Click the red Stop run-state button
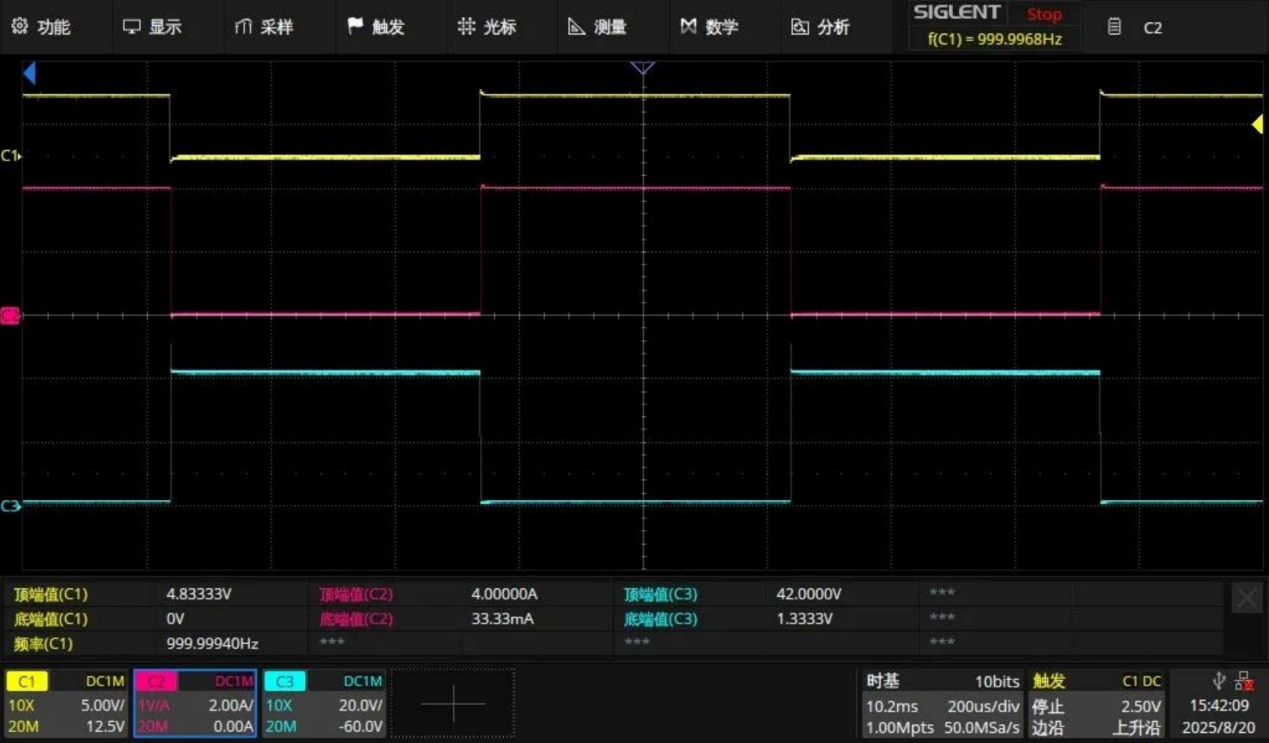 (x=1043, y=14)
